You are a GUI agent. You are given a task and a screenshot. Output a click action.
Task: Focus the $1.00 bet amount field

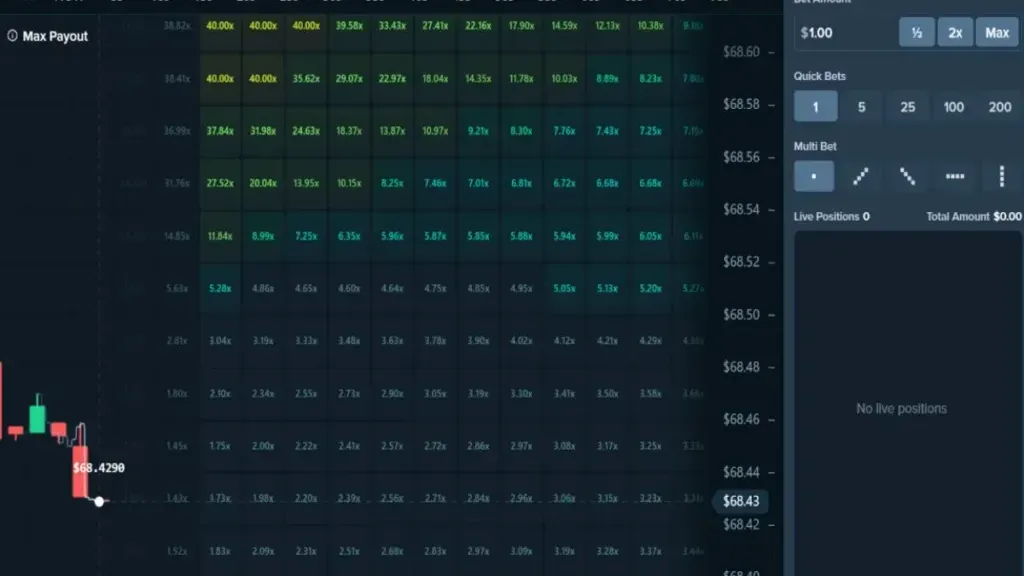(x=846, y=33)
